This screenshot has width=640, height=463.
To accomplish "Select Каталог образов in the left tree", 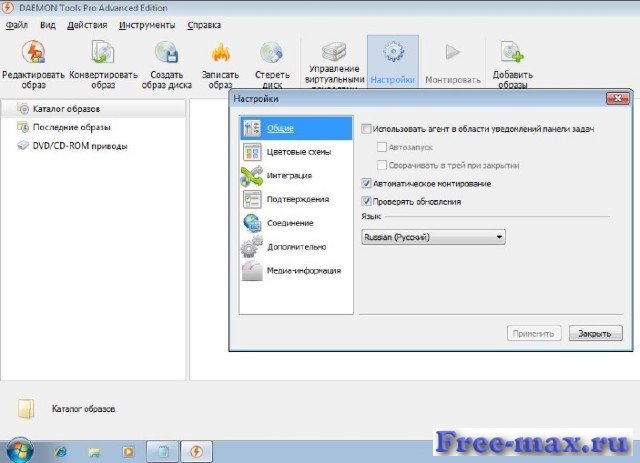I will tap(93, 109).
